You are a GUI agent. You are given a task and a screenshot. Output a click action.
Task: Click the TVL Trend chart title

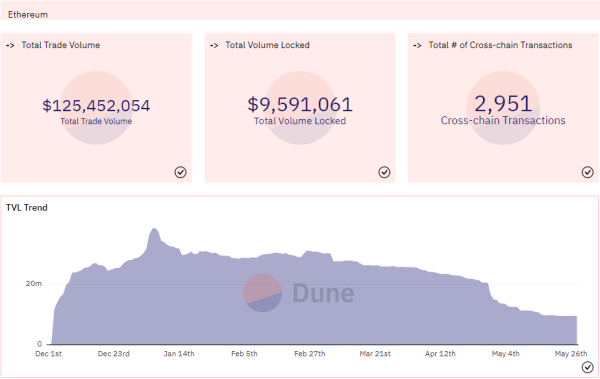tap(27, 208)
